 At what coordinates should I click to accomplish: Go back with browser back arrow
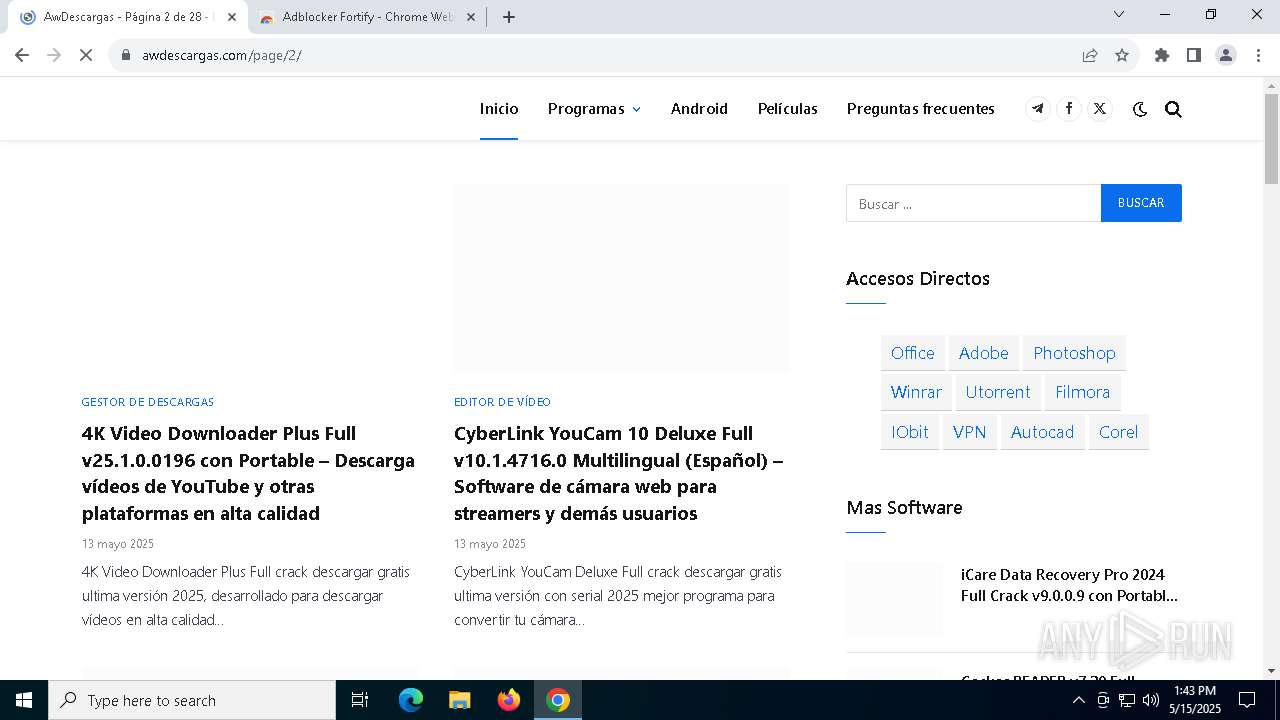(x=22, y=55)
